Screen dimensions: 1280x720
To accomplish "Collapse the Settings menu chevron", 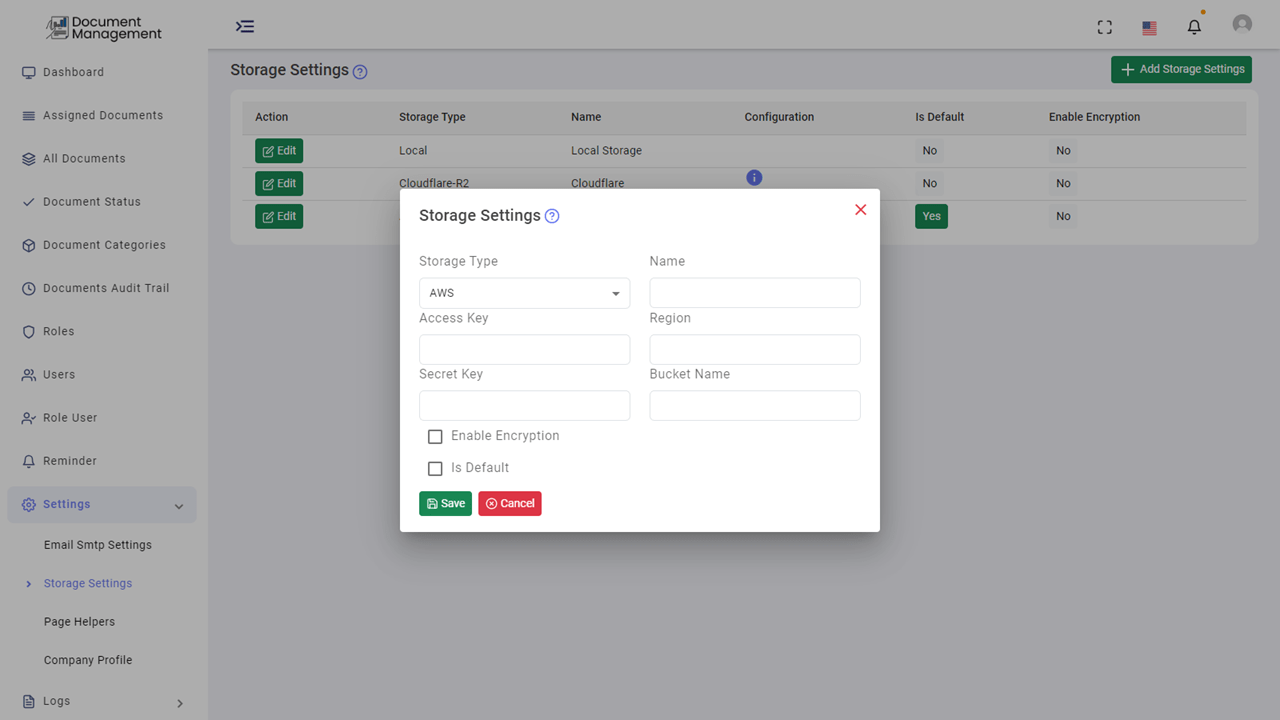I will pos(178,505).
